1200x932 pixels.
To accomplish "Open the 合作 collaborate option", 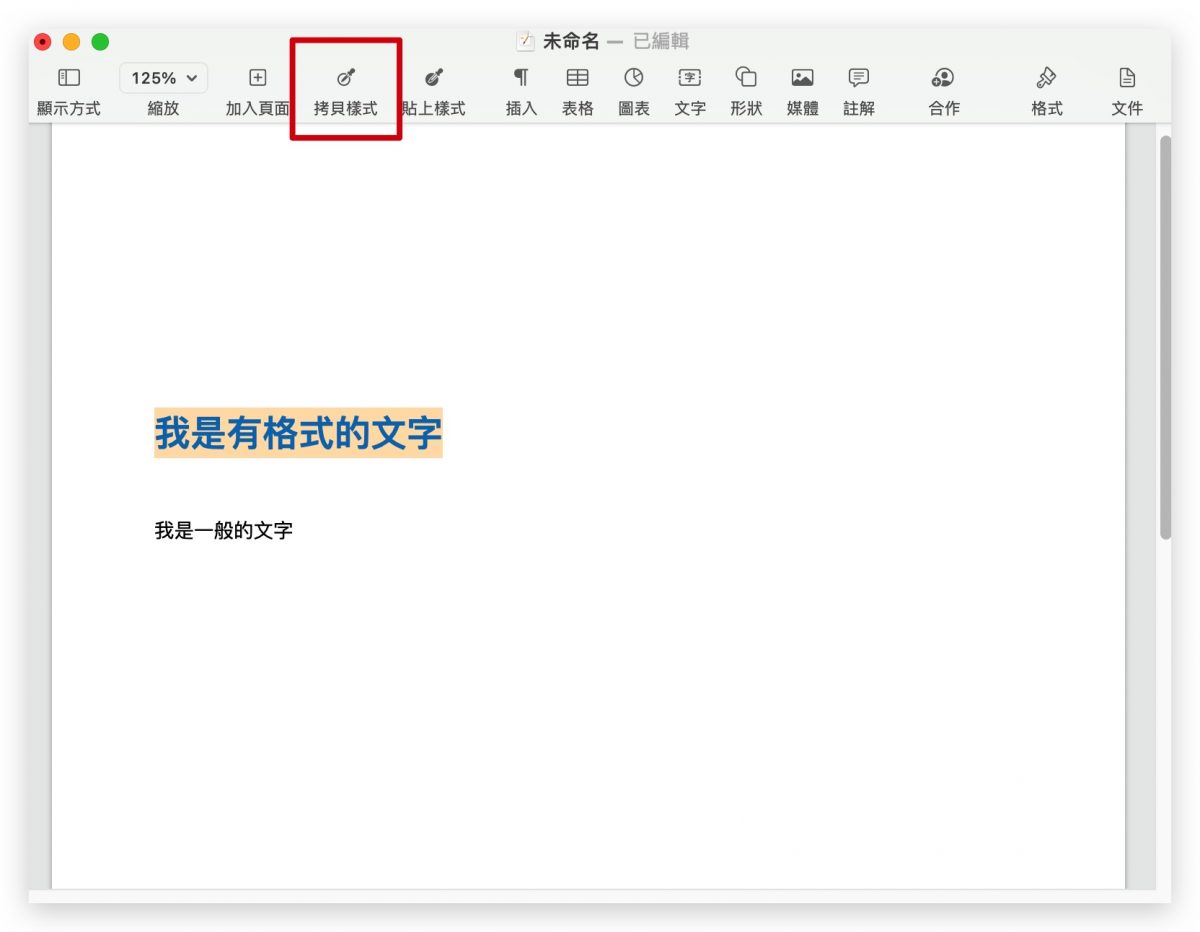I will click(x=943, y=91).
